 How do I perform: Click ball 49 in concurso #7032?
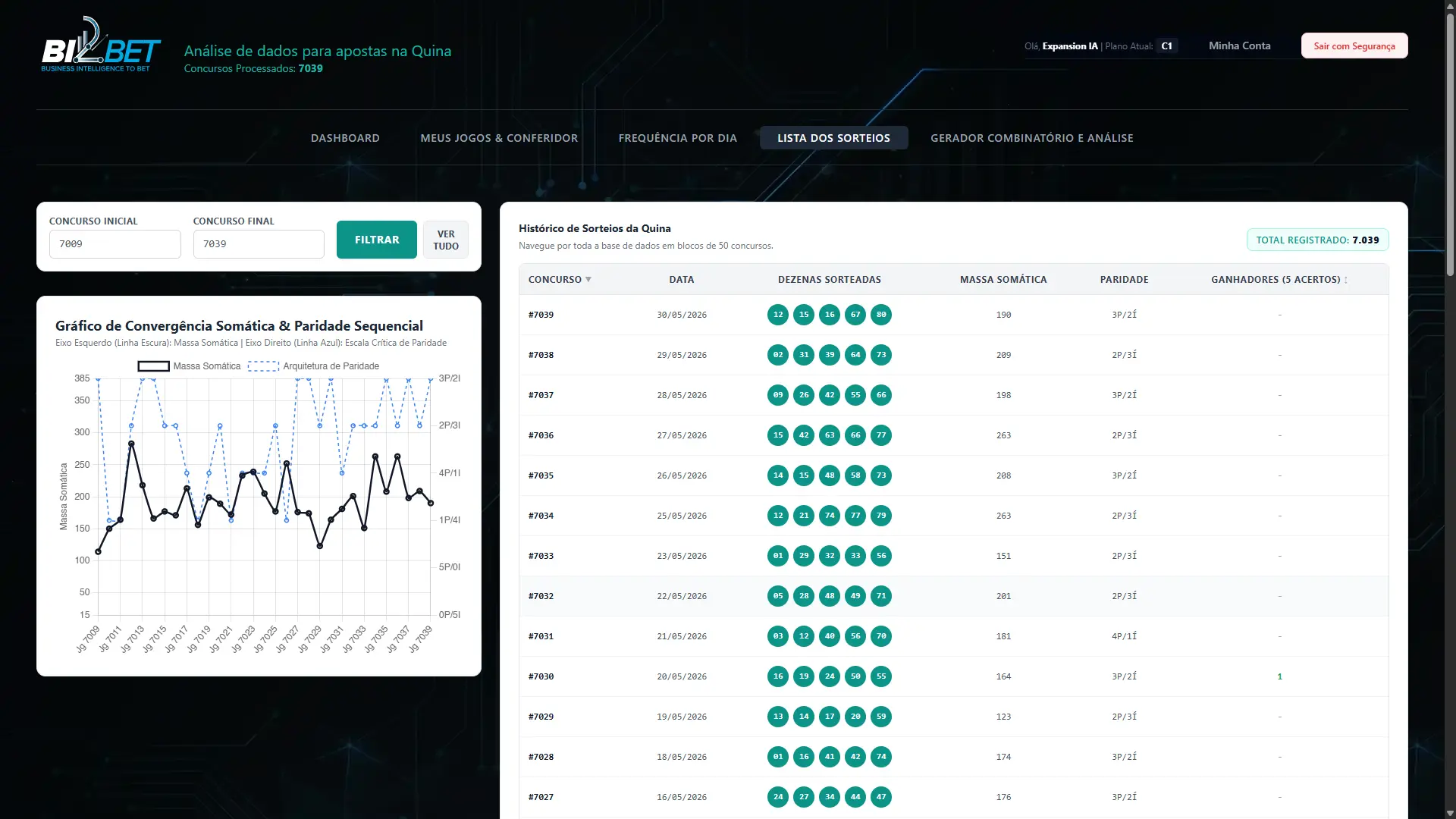tap(855, 596)
